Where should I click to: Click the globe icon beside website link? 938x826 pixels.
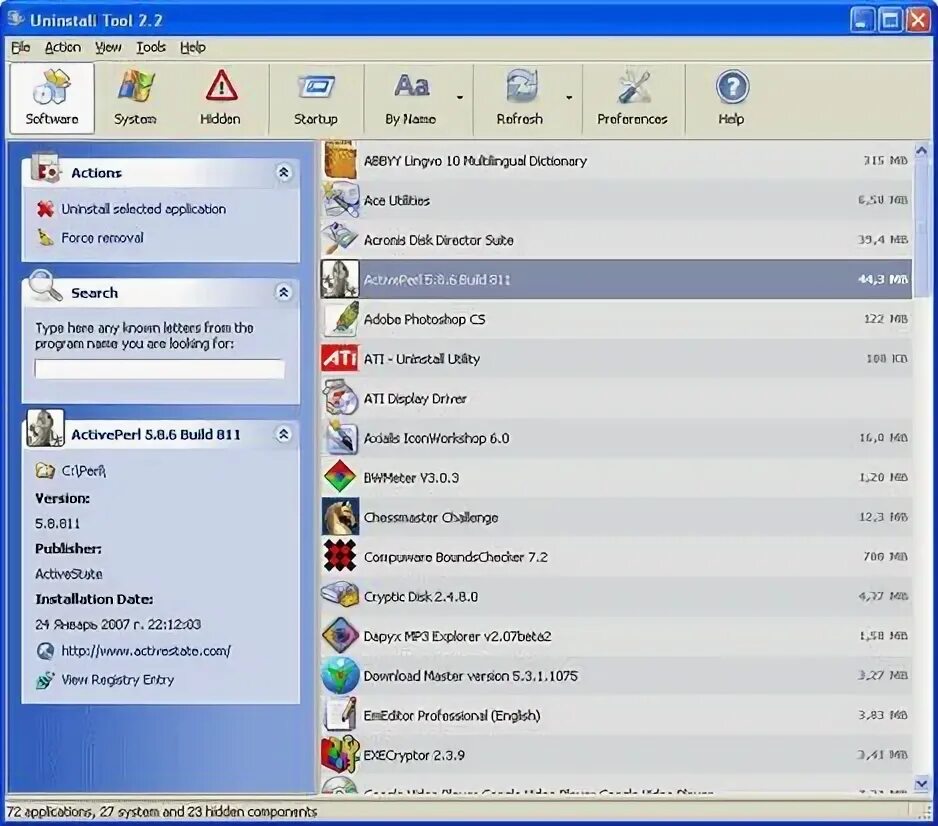[45, 651]
